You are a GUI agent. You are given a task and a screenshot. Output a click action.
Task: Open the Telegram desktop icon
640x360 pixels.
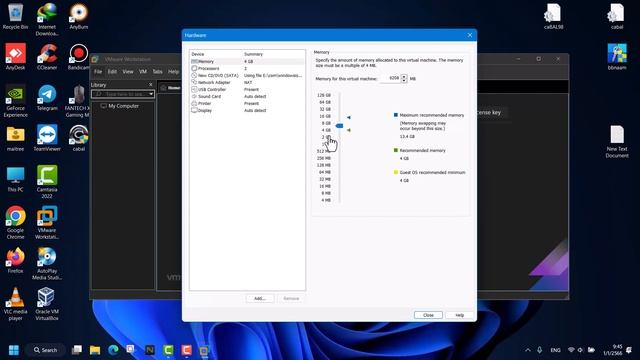tap(47, 98)
